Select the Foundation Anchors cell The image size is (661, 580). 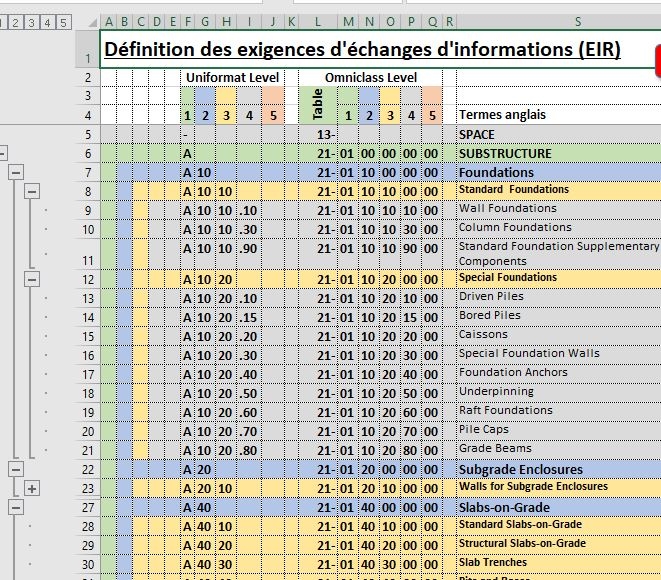(x=559, y=374)
